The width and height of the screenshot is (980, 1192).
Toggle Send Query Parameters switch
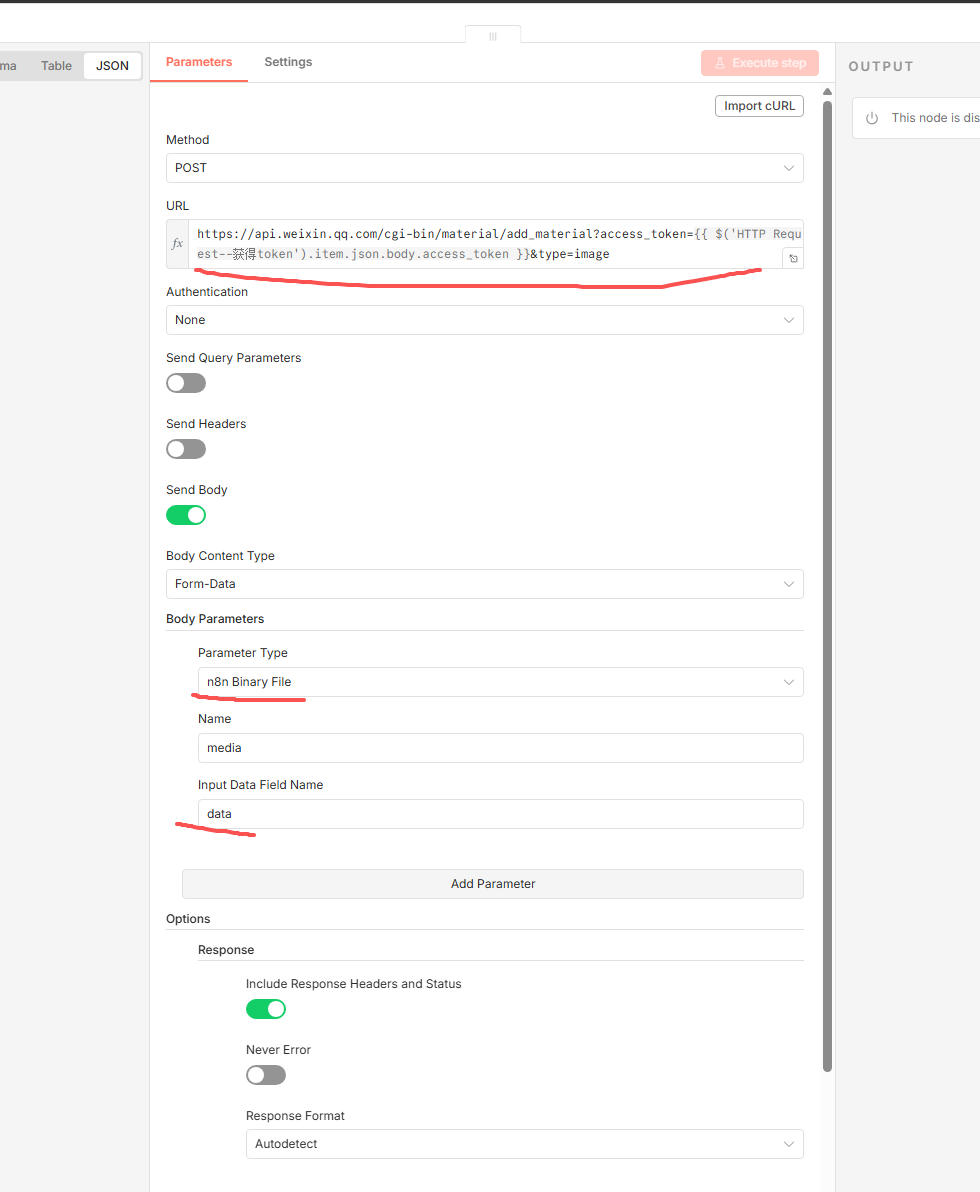(186, 383)
